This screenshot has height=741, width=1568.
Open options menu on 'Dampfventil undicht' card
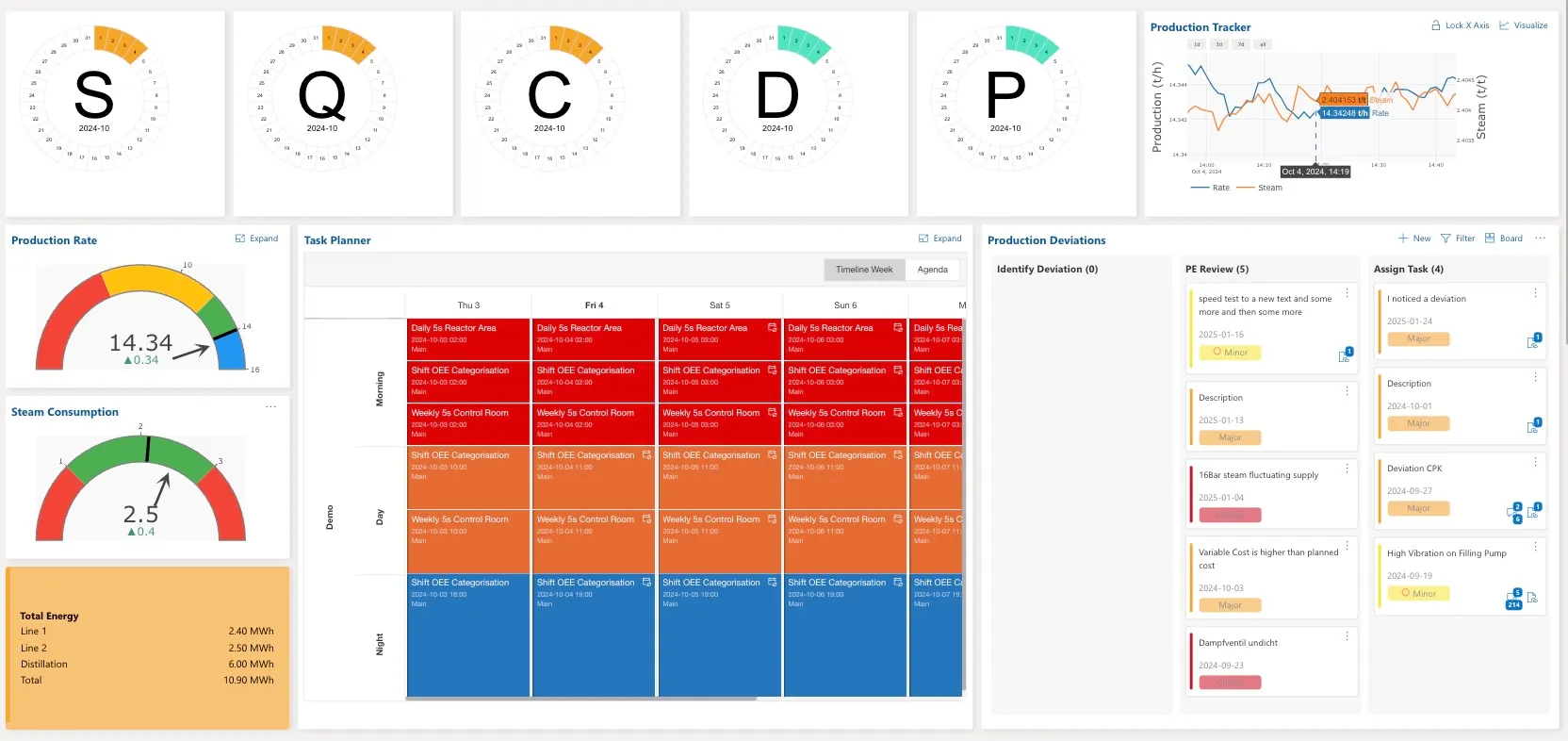click(1347, 636)
